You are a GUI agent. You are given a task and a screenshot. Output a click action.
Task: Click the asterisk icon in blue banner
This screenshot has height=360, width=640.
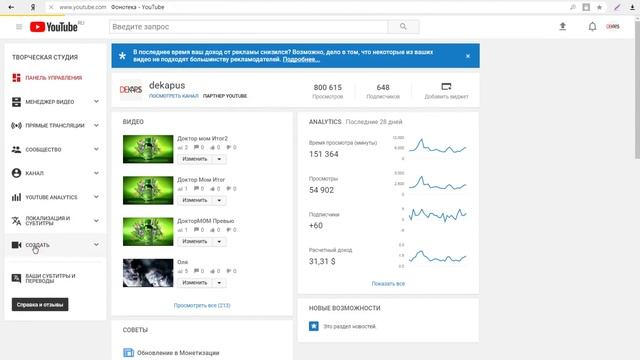pyautogui.click(x=122, y=56)
